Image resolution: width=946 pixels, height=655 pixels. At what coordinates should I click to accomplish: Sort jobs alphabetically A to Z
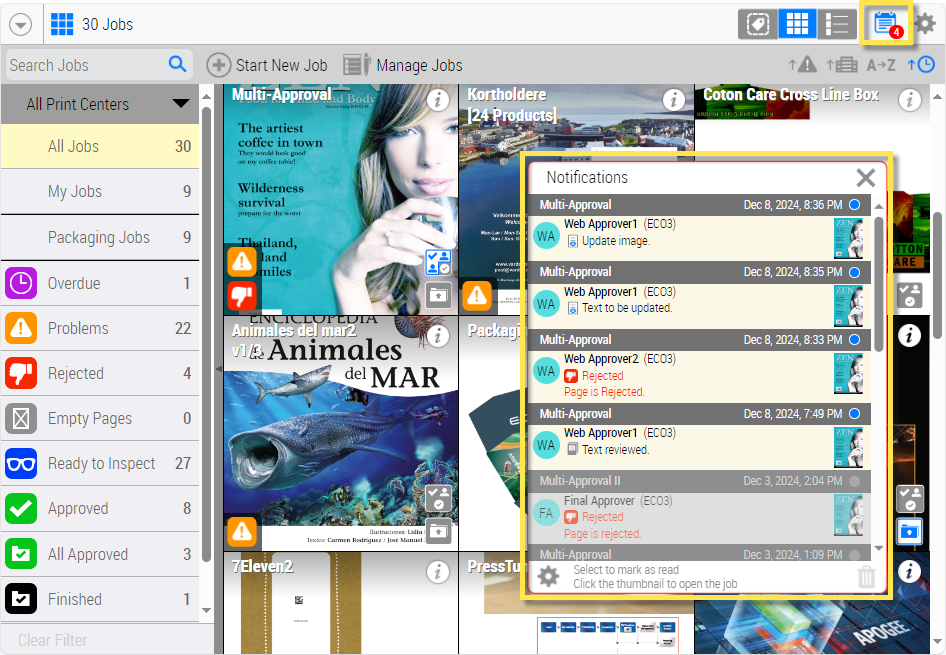(x=881, y=65)
